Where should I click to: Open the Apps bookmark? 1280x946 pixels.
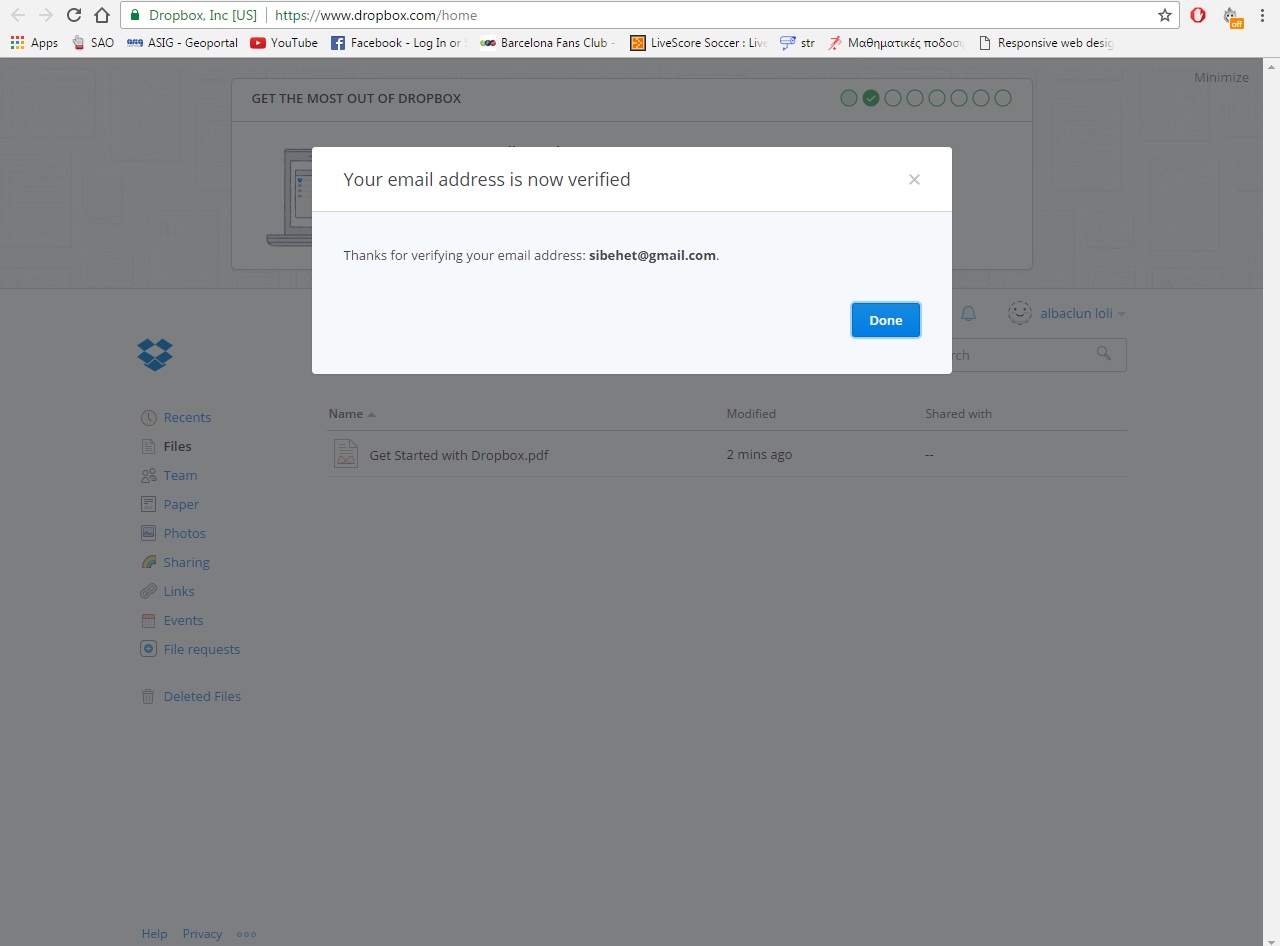tap(35, 43)
